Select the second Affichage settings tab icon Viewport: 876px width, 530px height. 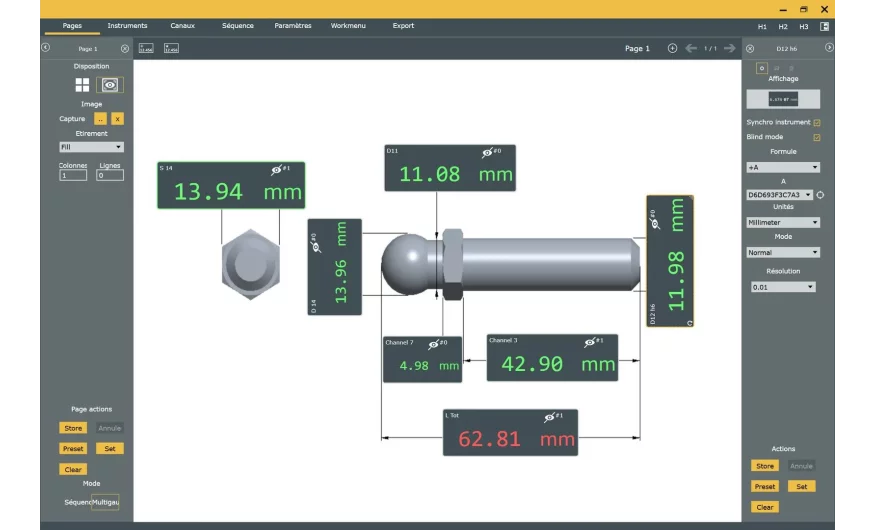pyautogui.click(x=777, y=68)
